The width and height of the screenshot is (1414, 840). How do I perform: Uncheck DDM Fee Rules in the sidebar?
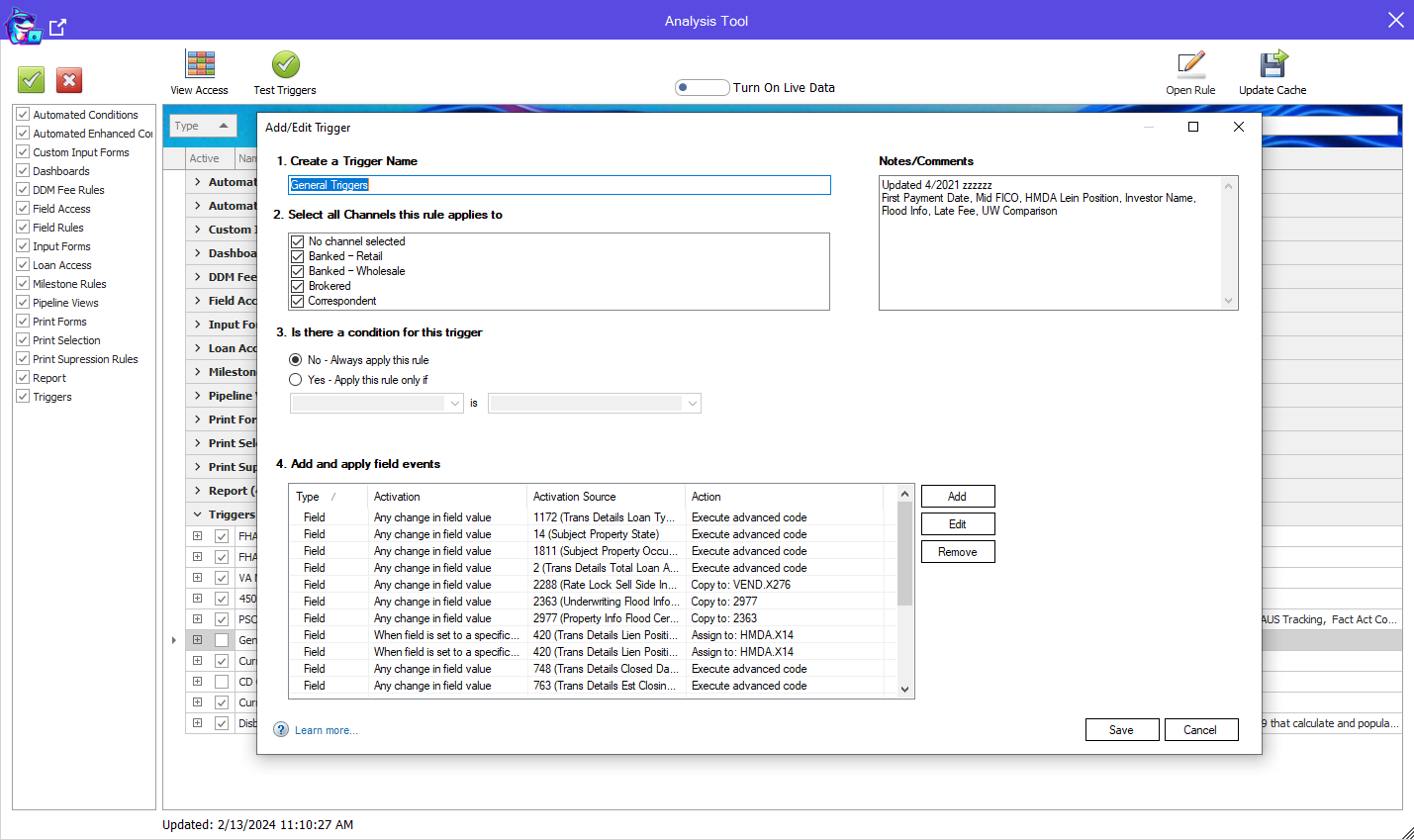pos(23,190)
